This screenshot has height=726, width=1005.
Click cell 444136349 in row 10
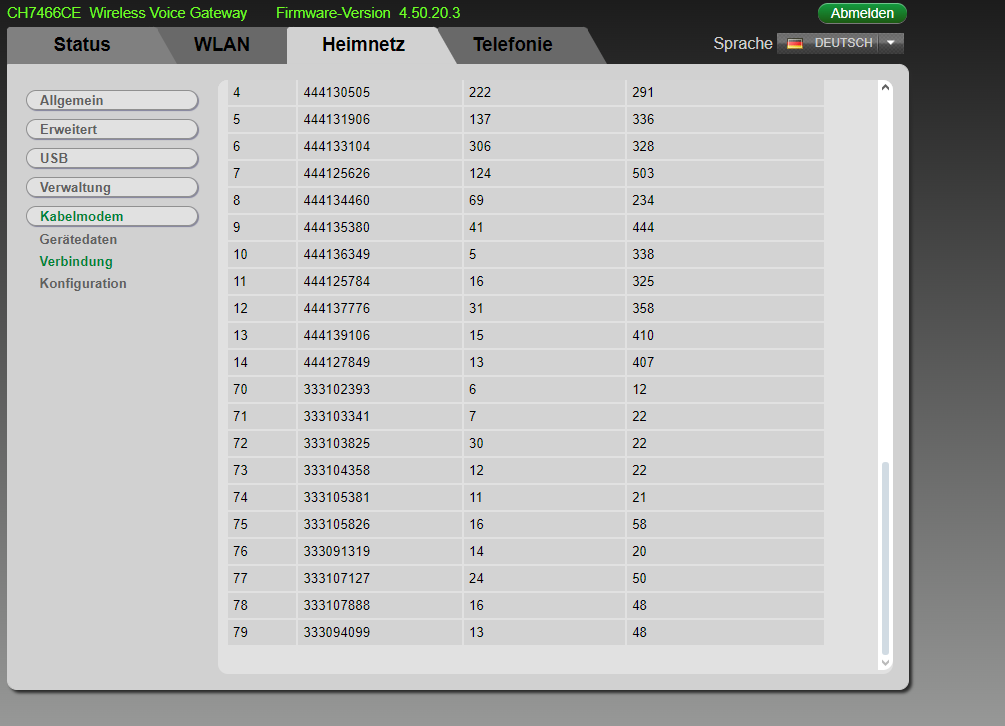click(379, 254)
